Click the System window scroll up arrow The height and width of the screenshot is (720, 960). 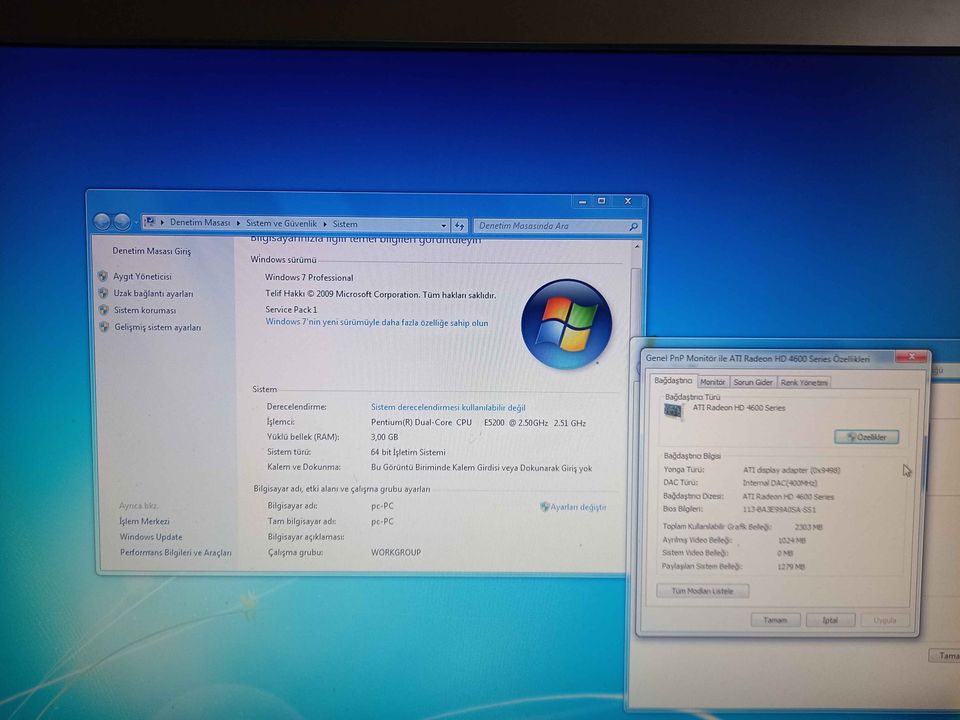637,247
